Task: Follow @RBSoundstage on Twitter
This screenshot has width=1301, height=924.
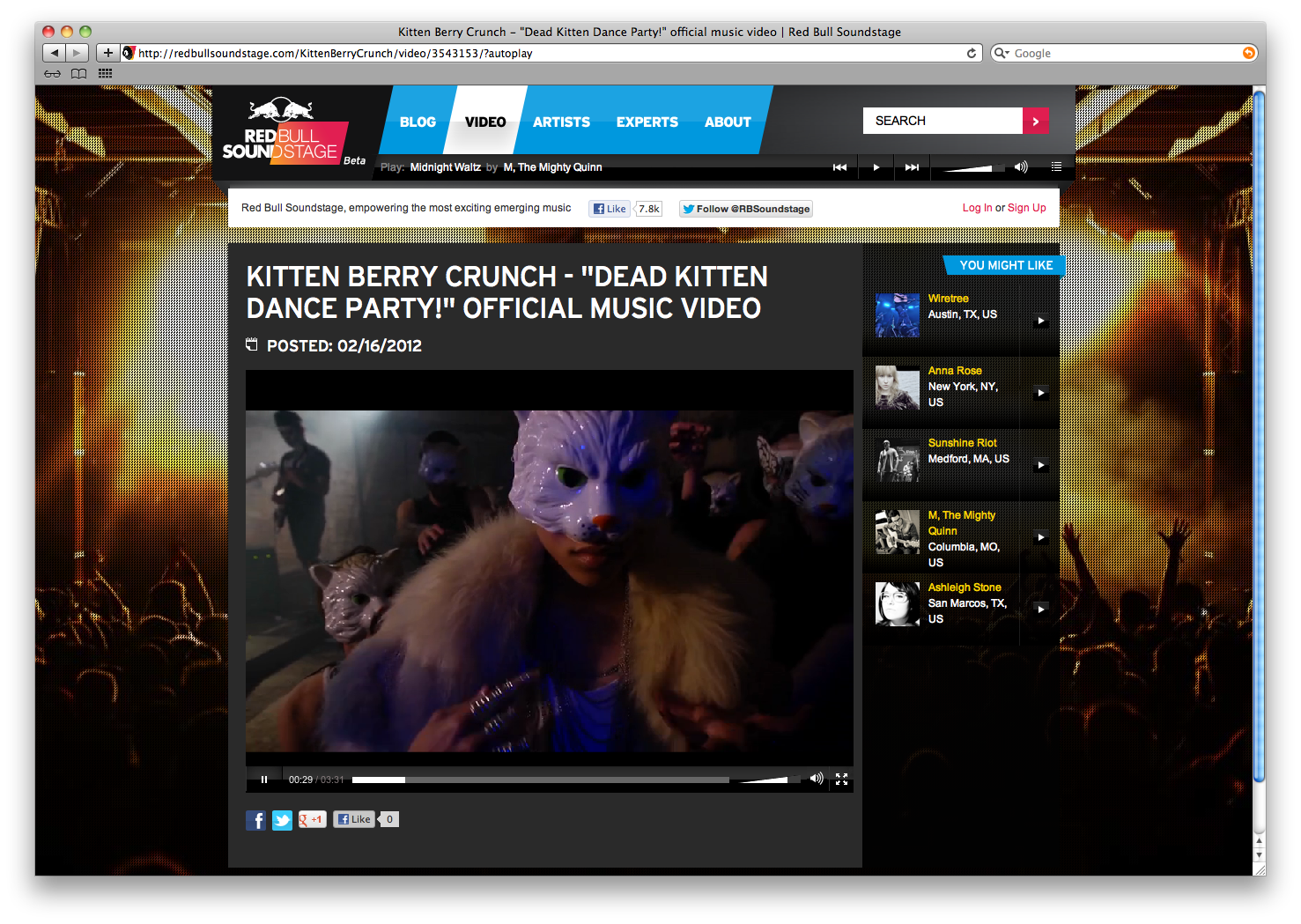Action: (745, 209)
